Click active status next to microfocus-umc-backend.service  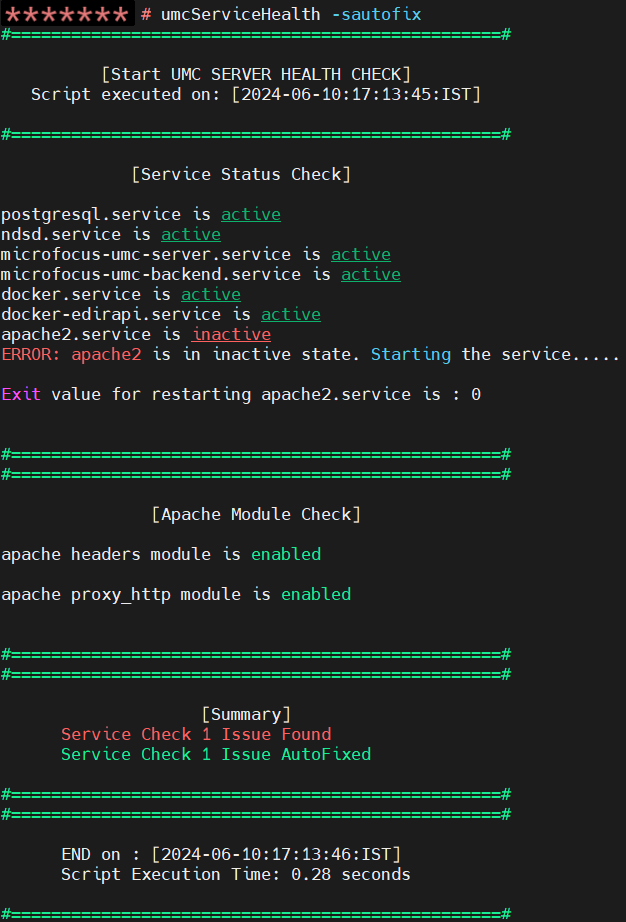pos(370,274)
